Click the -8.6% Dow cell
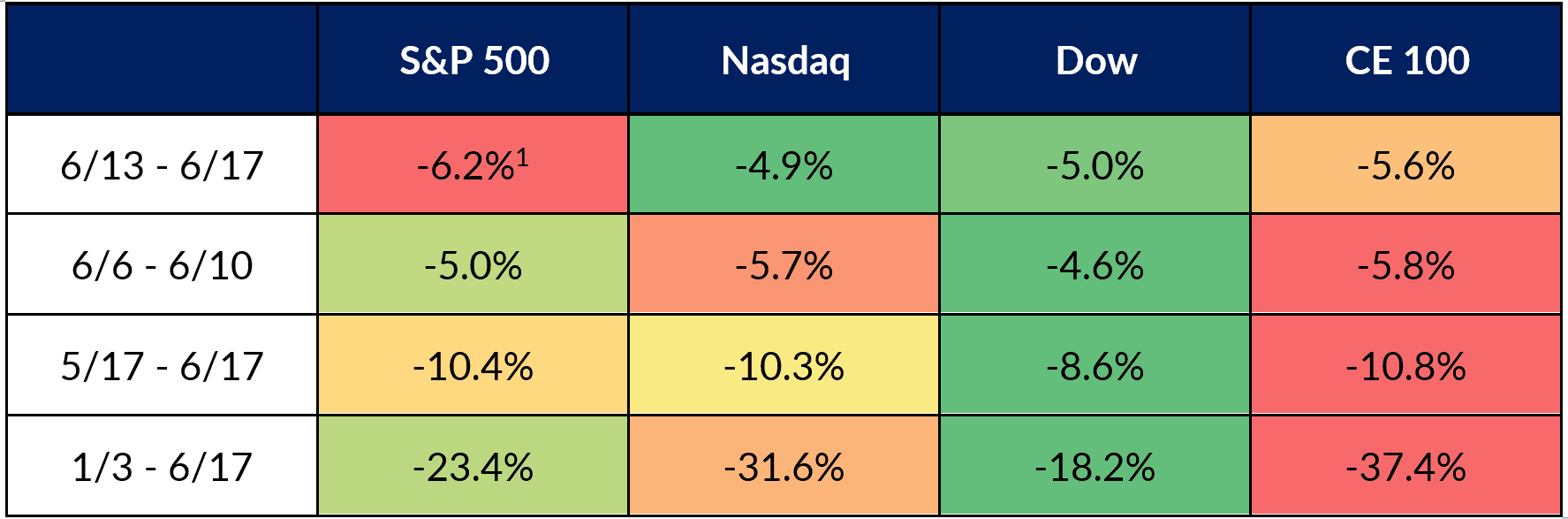Screen dimensions: 1568x519 click(1095, 366)
